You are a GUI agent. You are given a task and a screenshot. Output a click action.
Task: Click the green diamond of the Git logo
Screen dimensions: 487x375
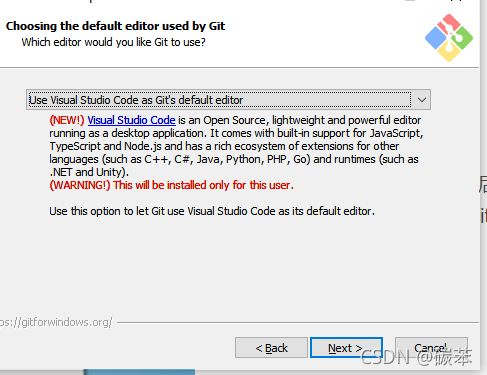point(462,38)
